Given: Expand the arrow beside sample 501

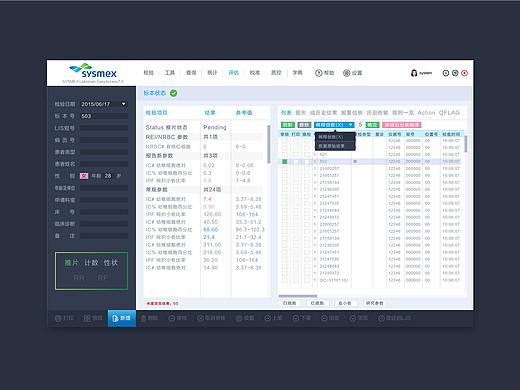Looking at the screenshot, I should pyautogui.click(x=315, y=154).
